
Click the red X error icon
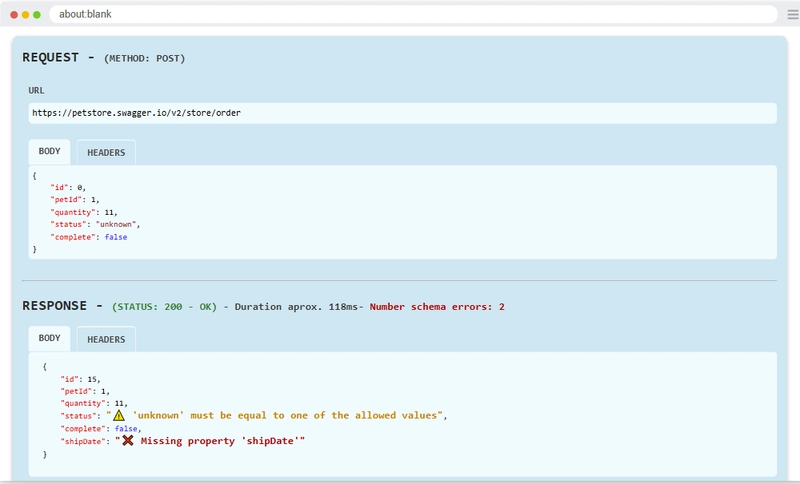[x=128, y=440]
